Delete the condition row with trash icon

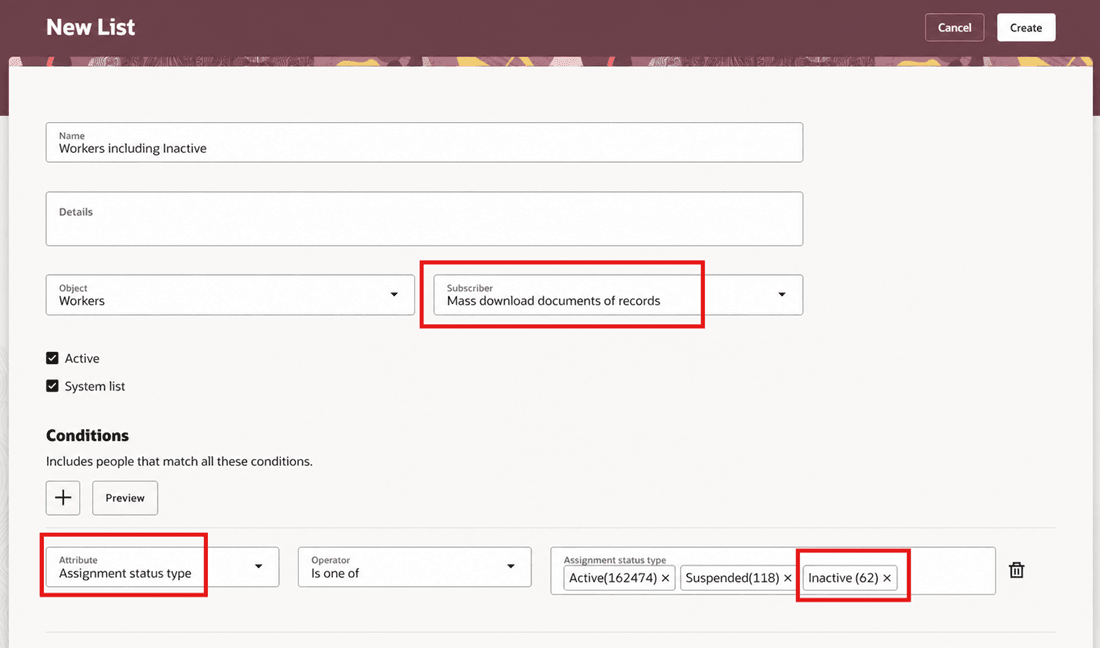point(1016,570)
